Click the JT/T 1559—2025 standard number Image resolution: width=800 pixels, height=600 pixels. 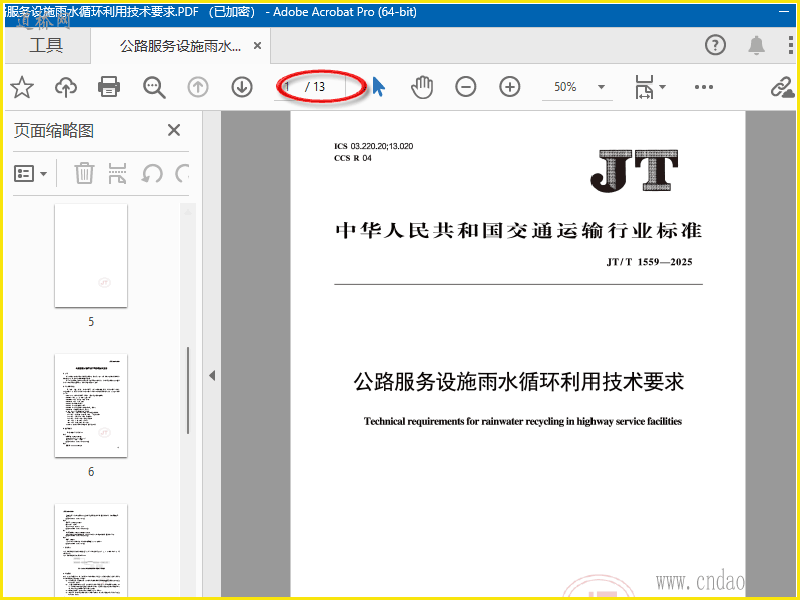[649, 262]
